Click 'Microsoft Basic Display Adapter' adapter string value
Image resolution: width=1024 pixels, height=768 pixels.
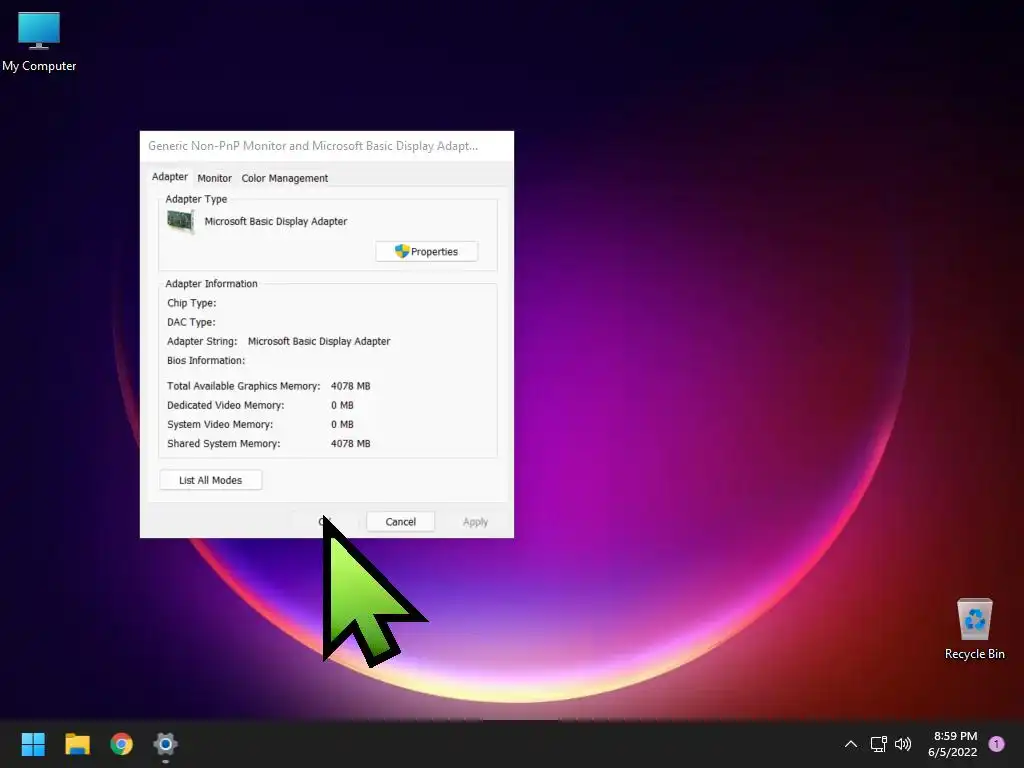pyautogui.click(x=319, y=341)
